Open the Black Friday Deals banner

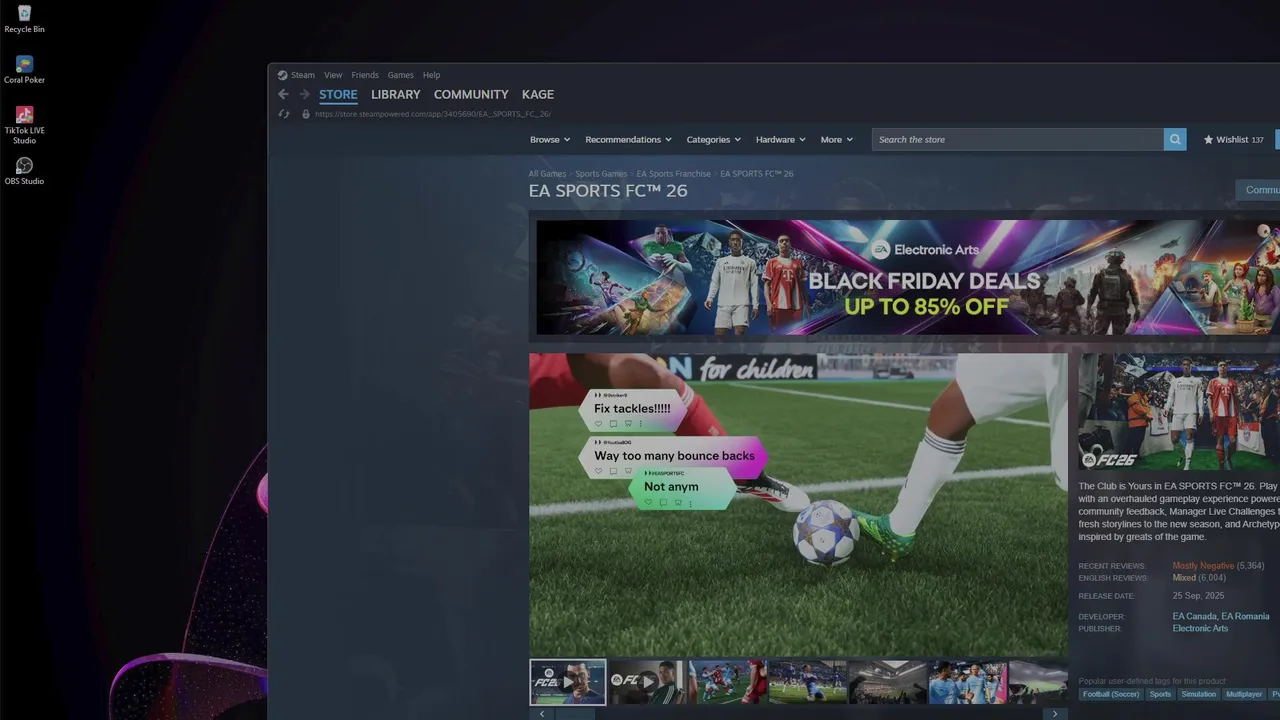pyautogui.click(x=908, y=277)
